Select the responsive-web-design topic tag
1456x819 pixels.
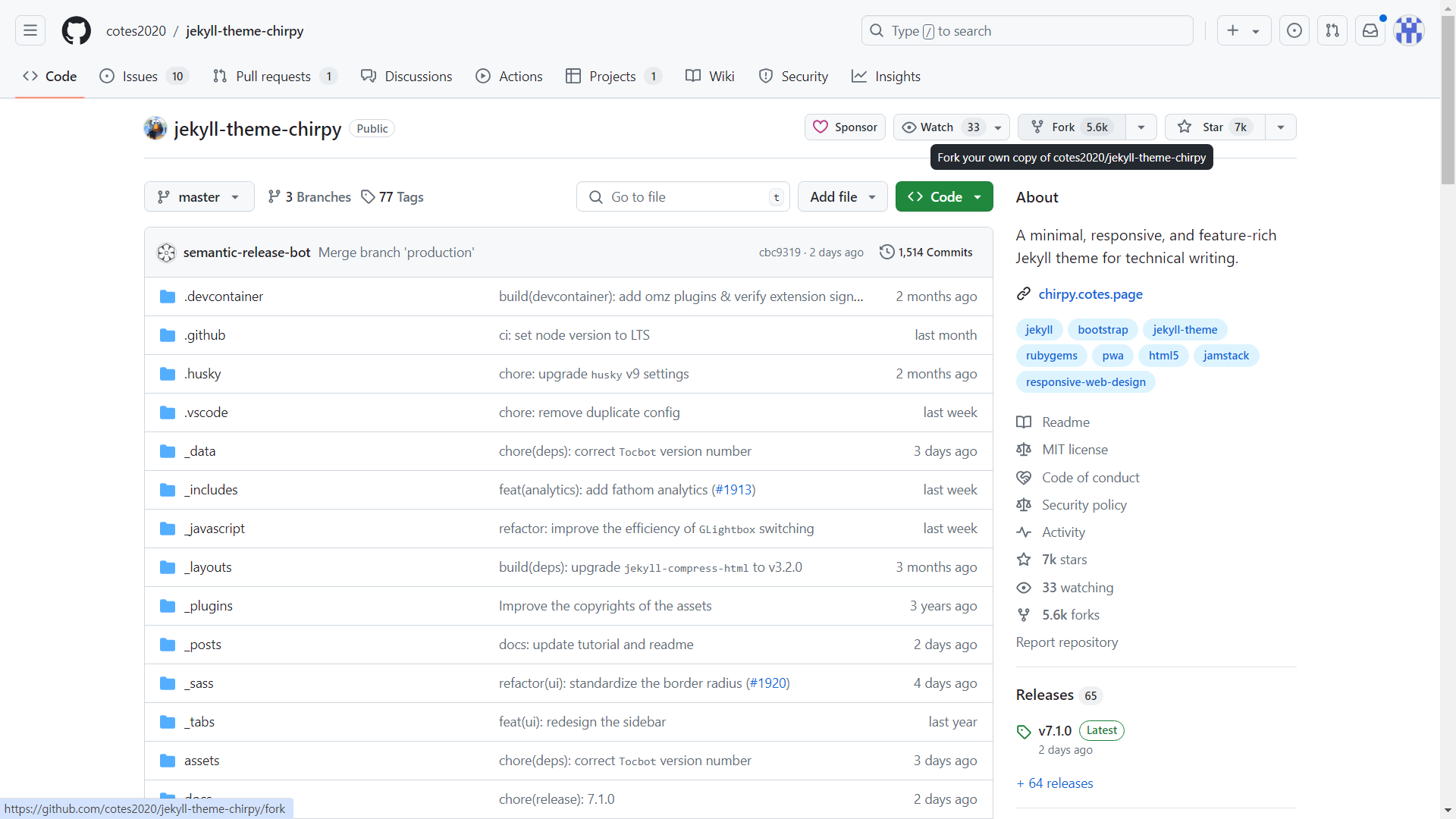(x=1086, y=382)
